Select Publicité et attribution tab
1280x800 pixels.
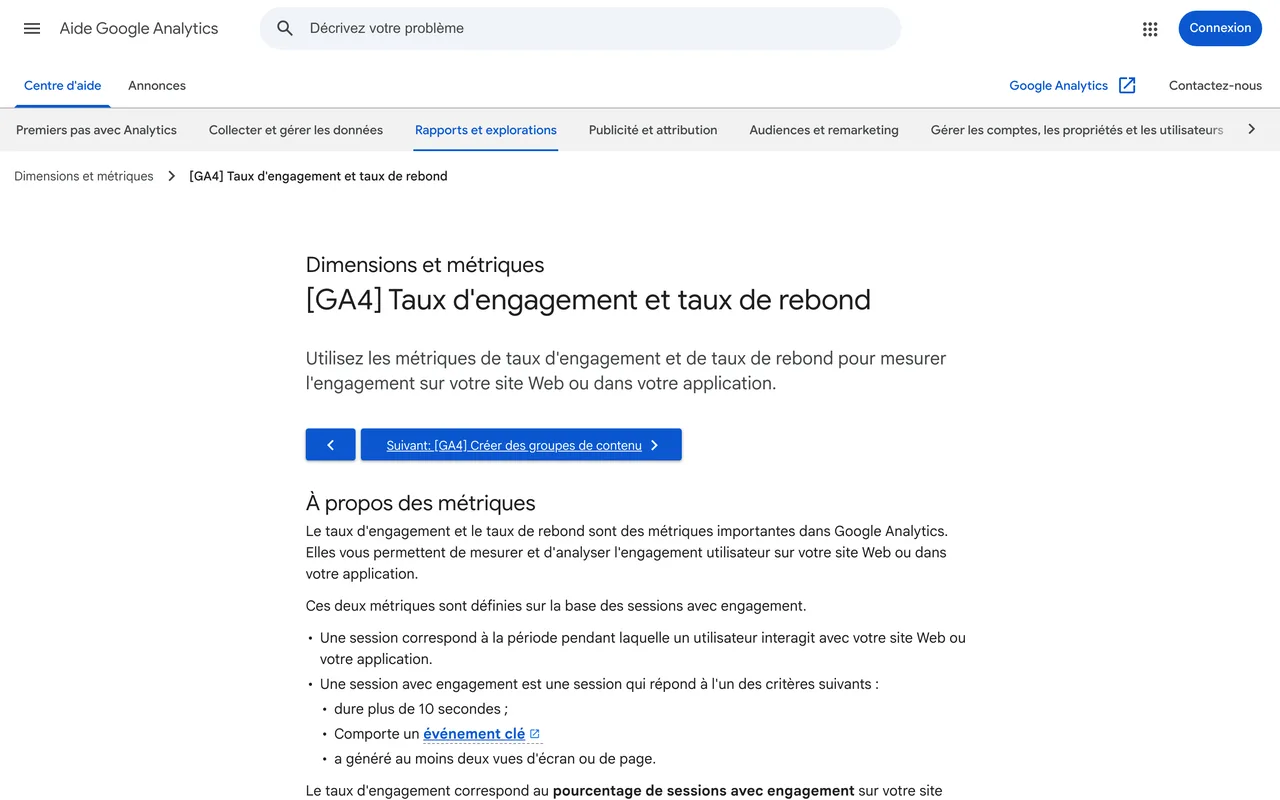click(x=653, y=130)
